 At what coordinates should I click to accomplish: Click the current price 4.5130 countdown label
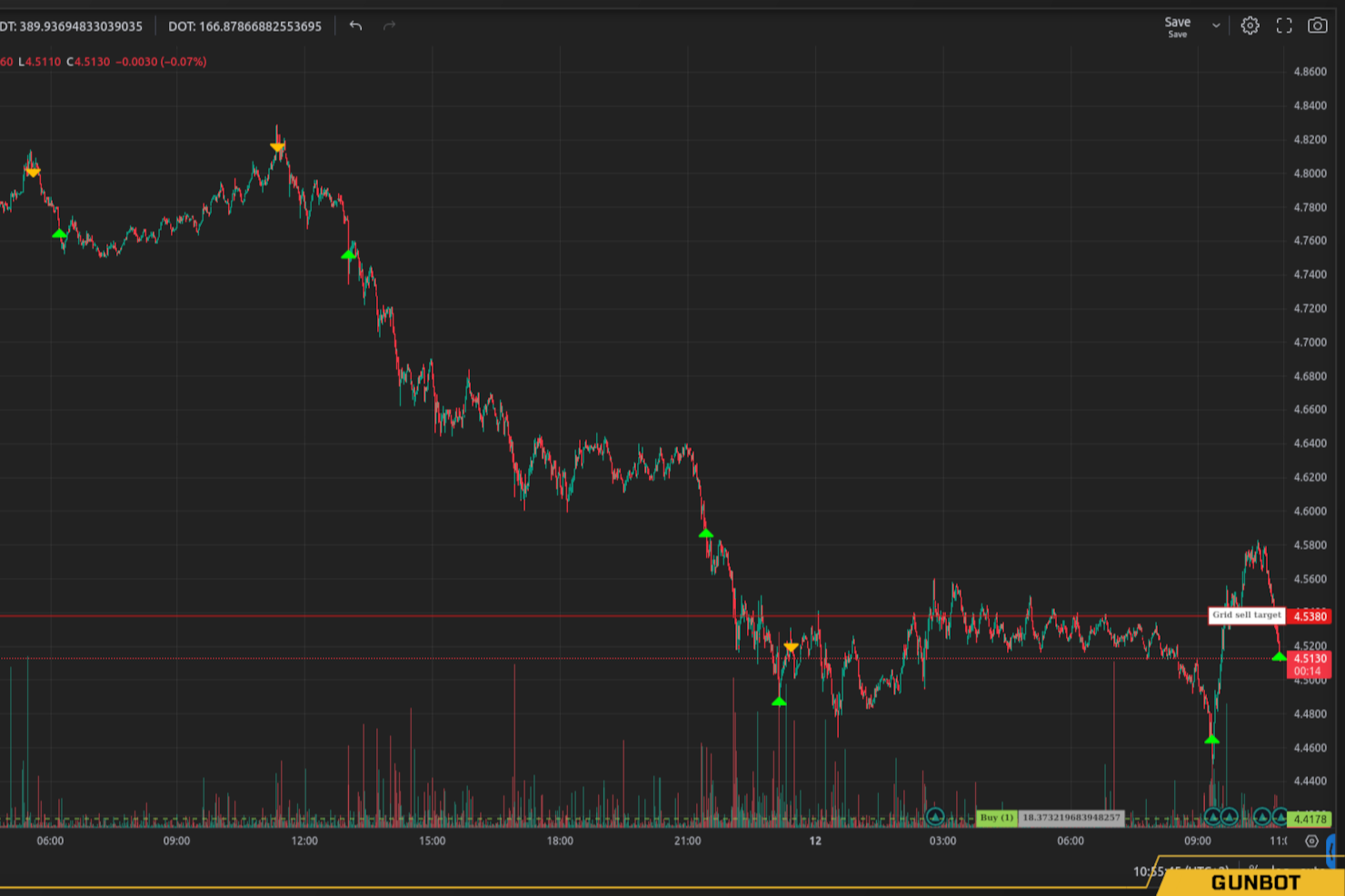[x=1309, y=664]
